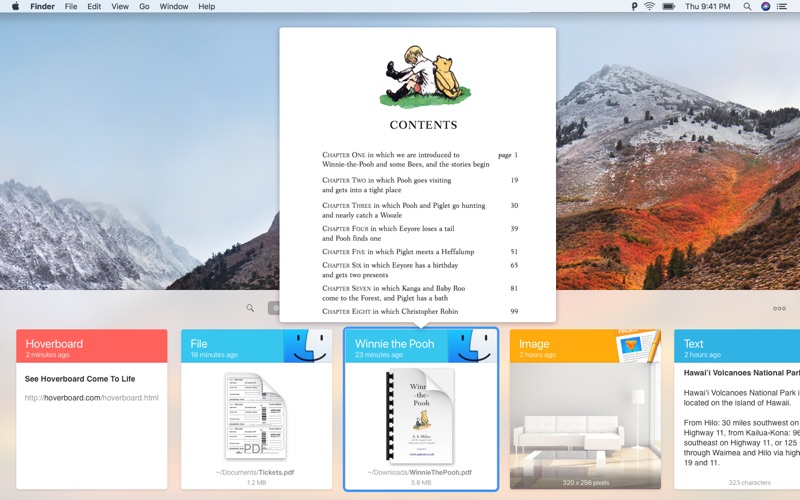The image size is (800, 500).
Task: Open the Apple menu
Action: [x=15, y=7]
